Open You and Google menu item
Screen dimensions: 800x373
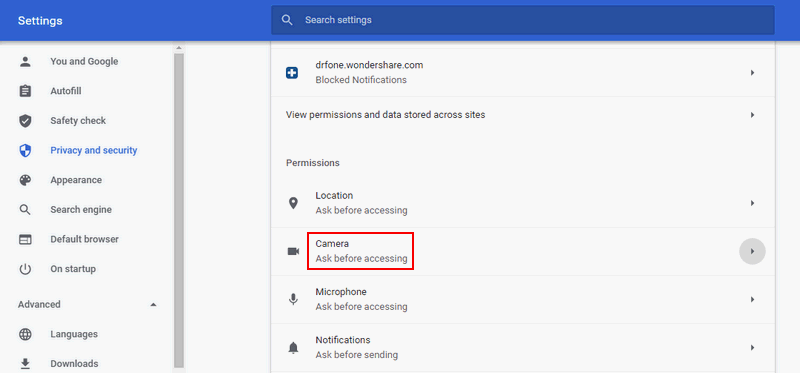point(84,62)
